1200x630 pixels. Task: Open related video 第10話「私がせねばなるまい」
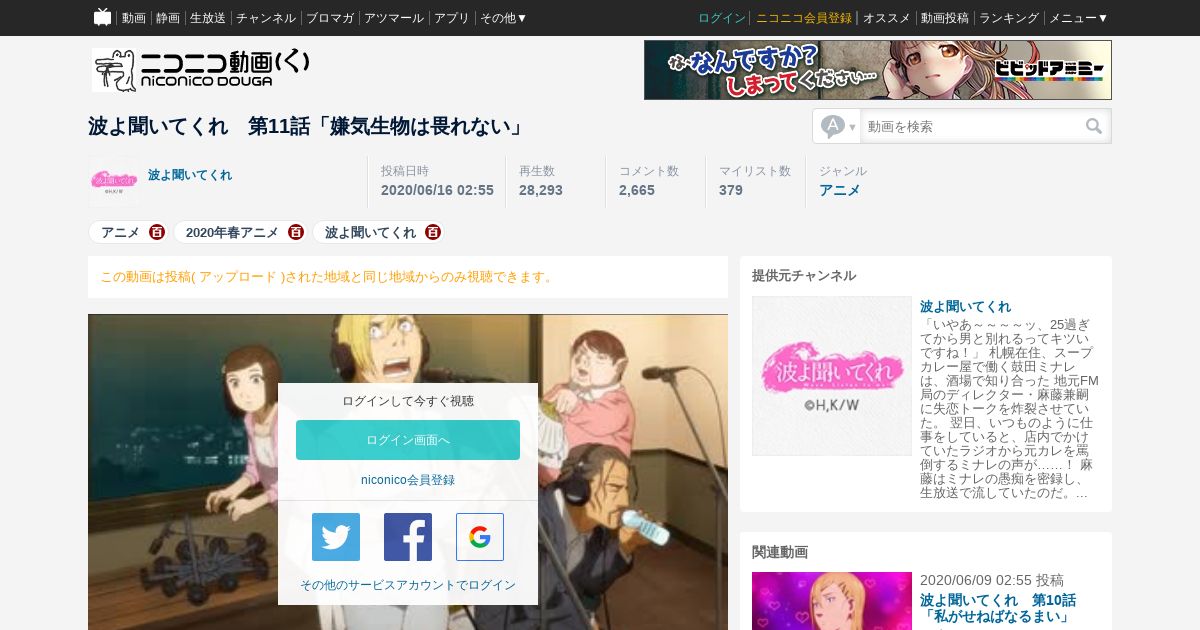pyautogui.click(x=998, y=608)
